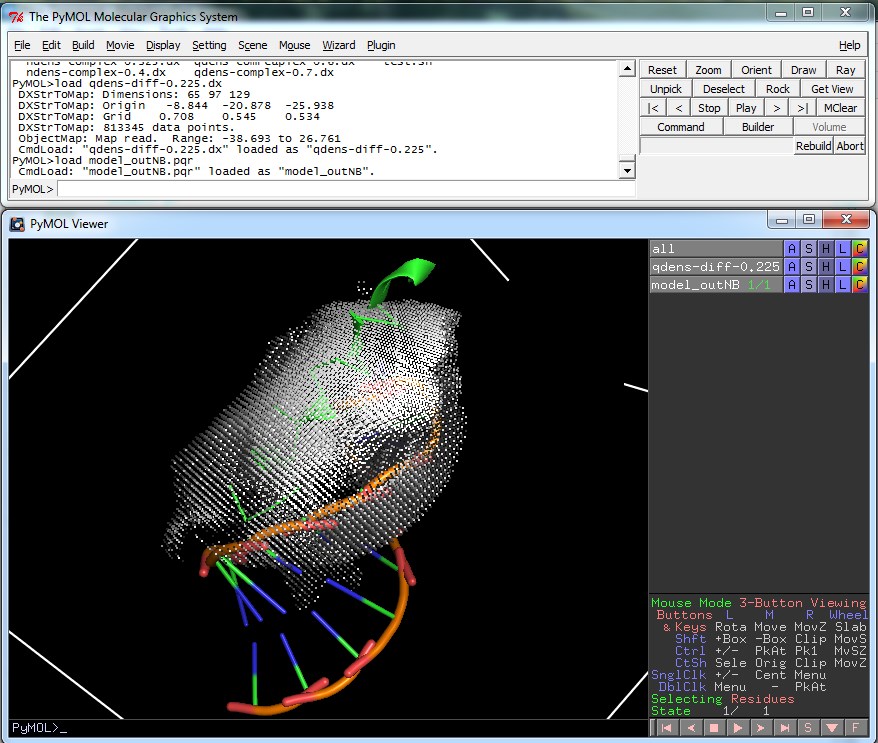The height and width of the screenshot is (743, 878).
Task: Open the Help menu
Action: point(849,45)
